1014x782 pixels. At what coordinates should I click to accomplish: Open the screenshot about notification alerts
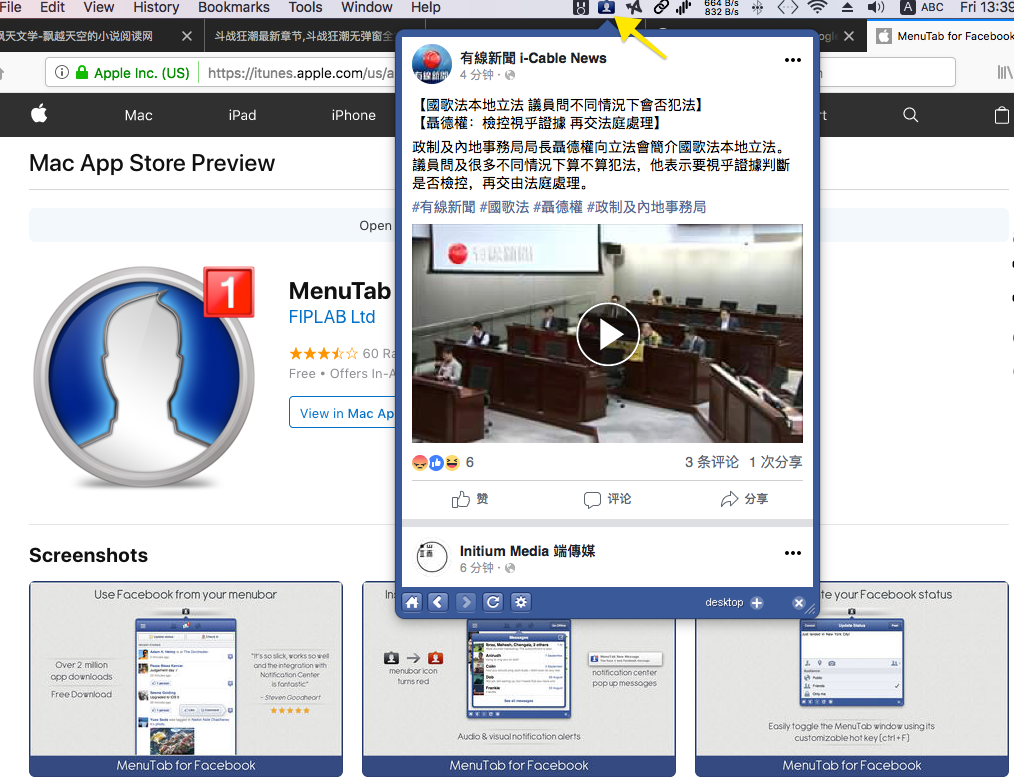pyautogui.click(x=519, y=697)
